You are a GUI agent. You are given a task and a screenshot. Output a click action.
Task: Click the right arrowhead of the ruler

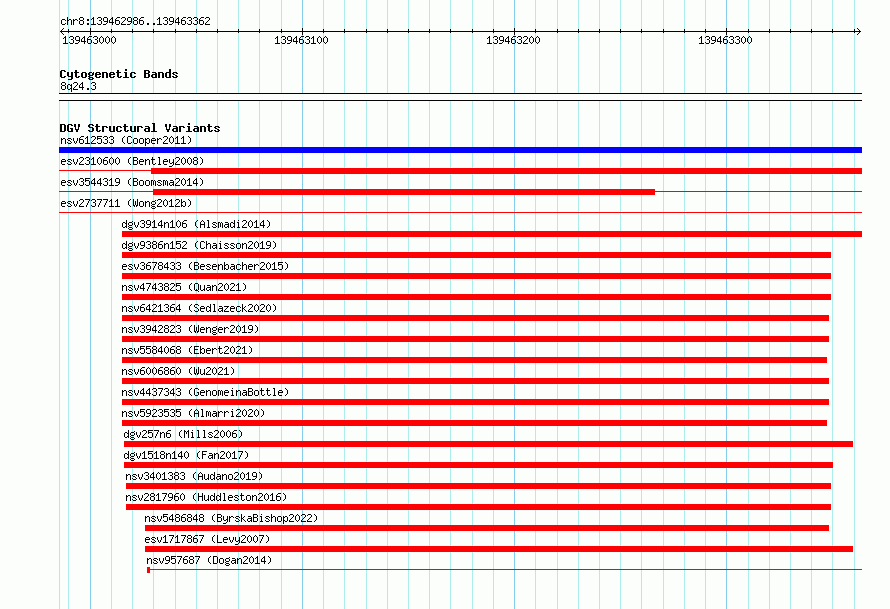858,32
